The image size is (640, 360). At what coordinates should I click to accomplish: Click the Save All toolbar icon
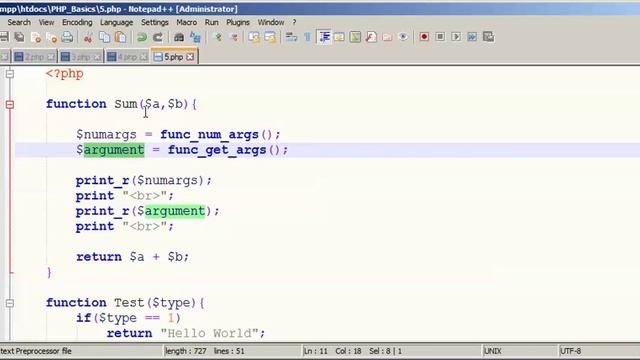point(19,37)
